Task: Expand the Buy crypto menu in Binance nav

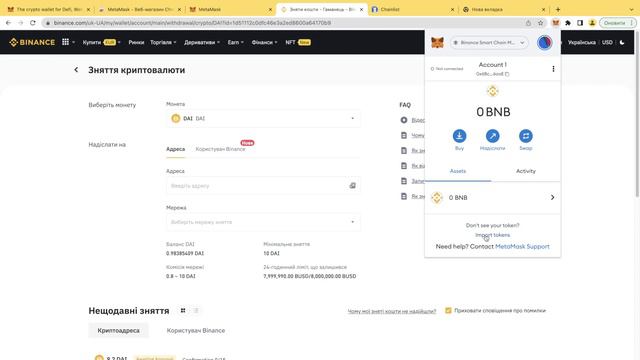Action: point(101,42)
